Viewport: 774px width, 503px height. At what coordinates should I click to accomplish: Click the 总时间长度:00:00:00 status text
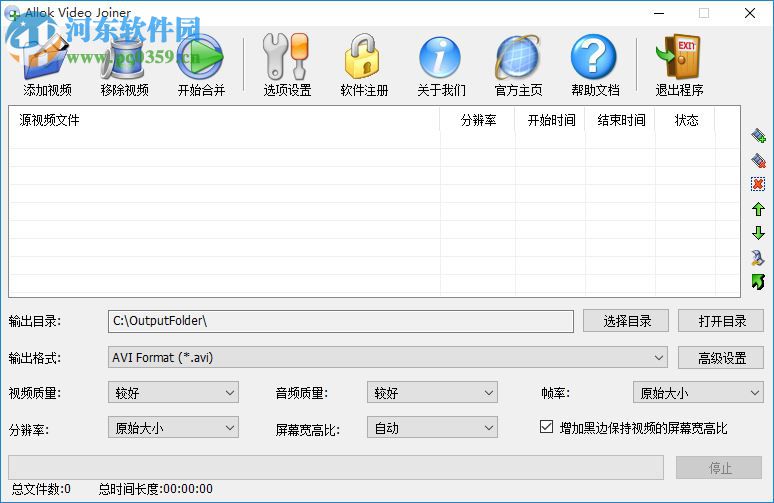[x=155, y=489]
